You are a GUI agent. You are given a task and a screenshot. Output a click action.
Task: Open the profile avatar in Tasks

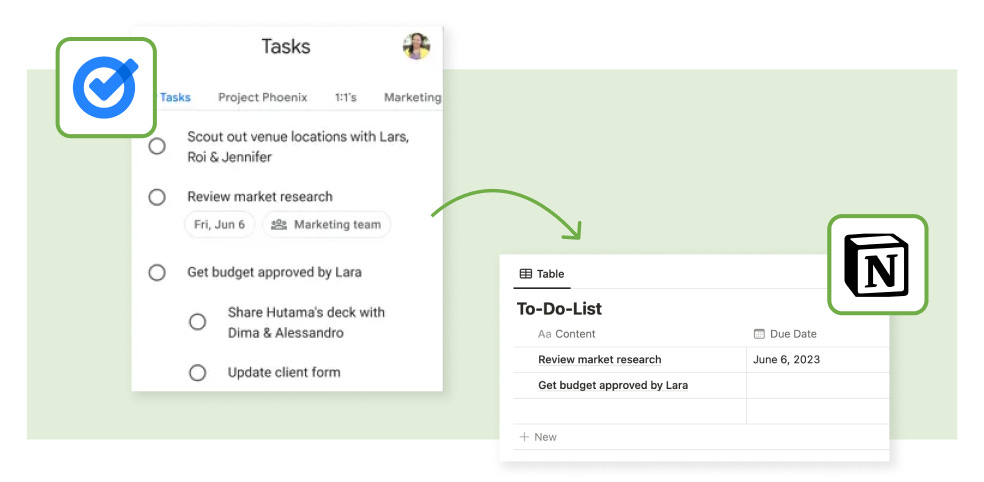tap(416, 46)
